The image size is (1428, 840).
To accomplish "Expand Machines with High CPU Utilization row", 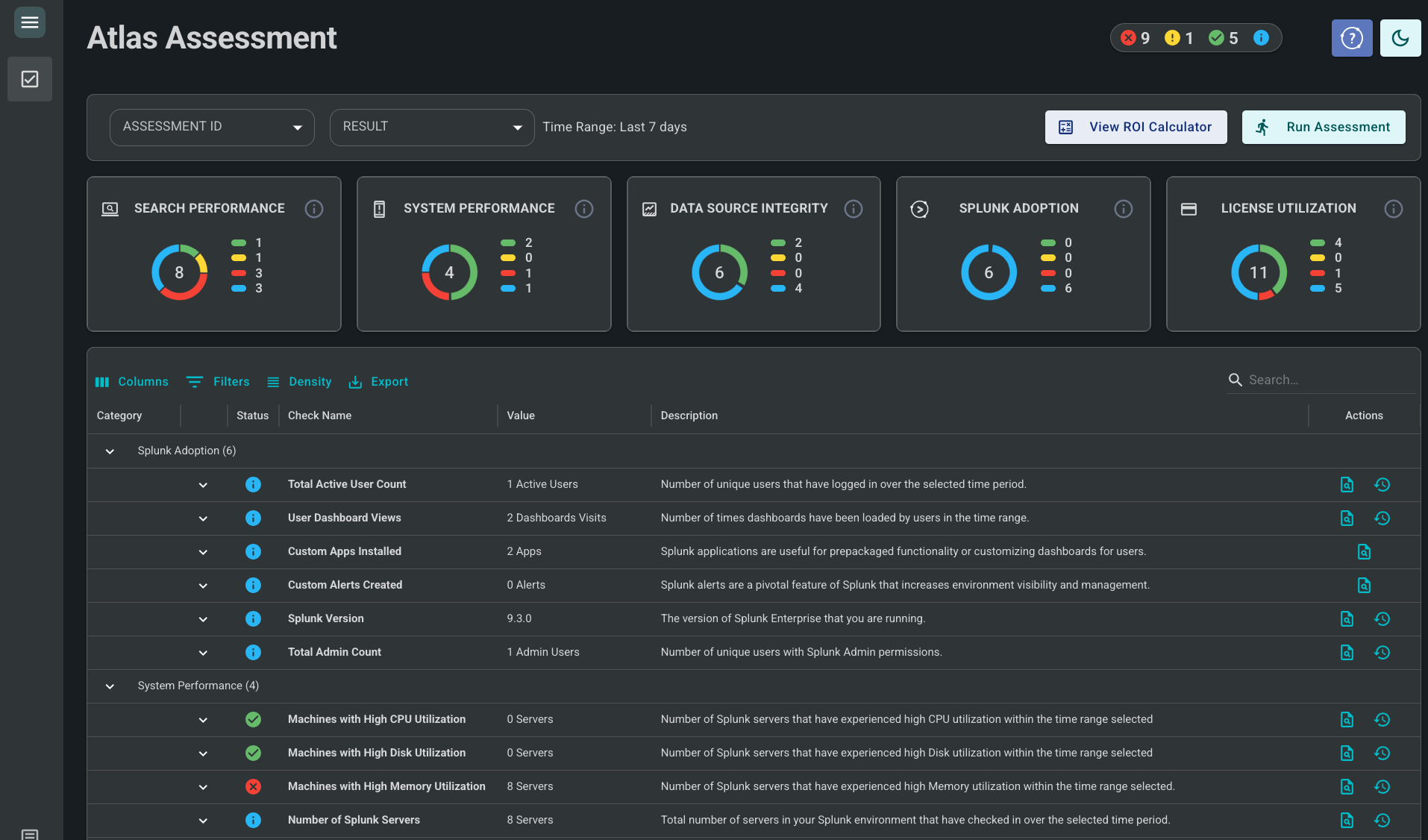I will pyautogui.click(x=203, y=720).
